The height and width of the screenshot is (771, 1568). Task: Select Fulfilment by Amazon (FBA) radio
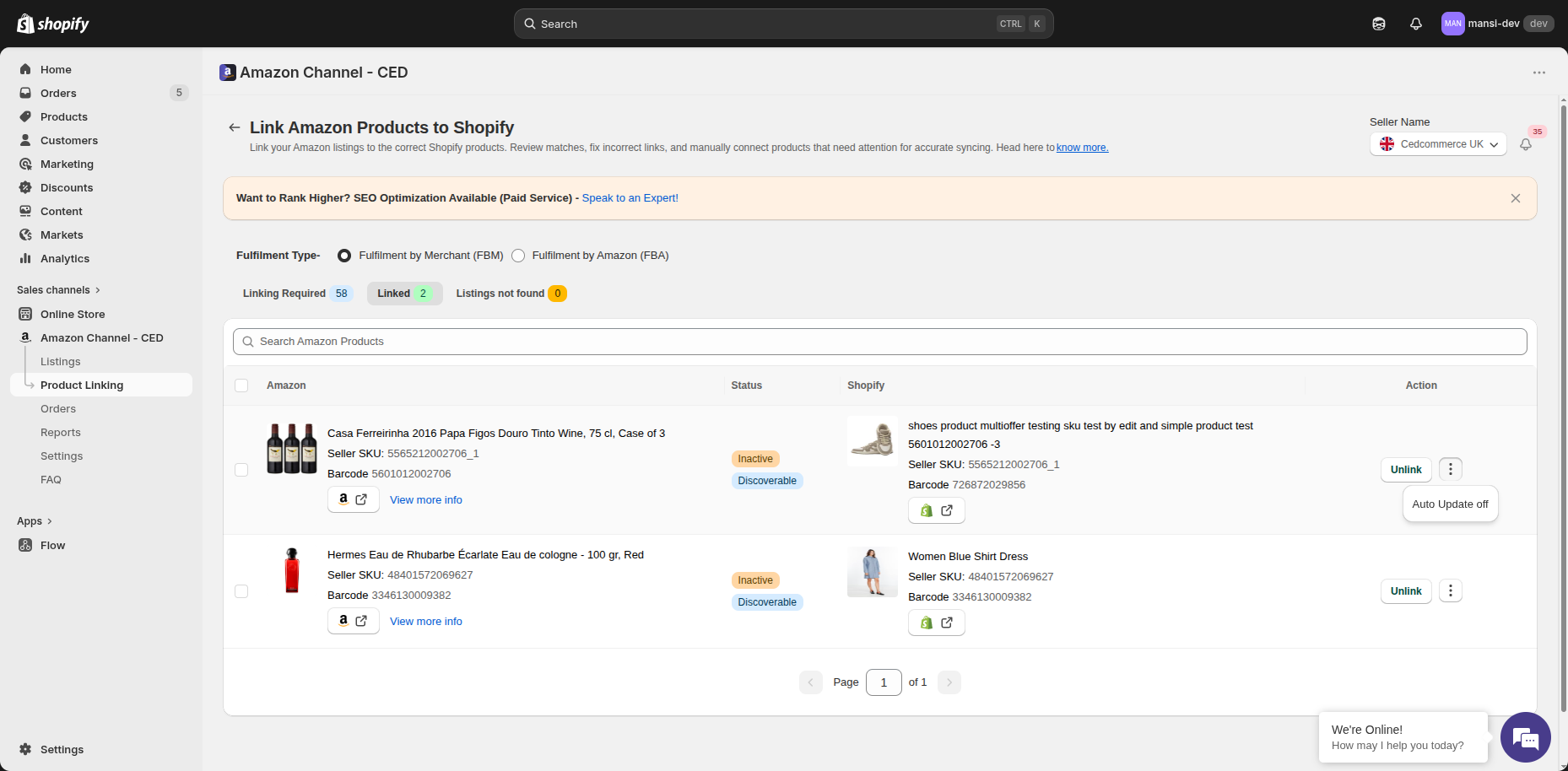point(518,256)
